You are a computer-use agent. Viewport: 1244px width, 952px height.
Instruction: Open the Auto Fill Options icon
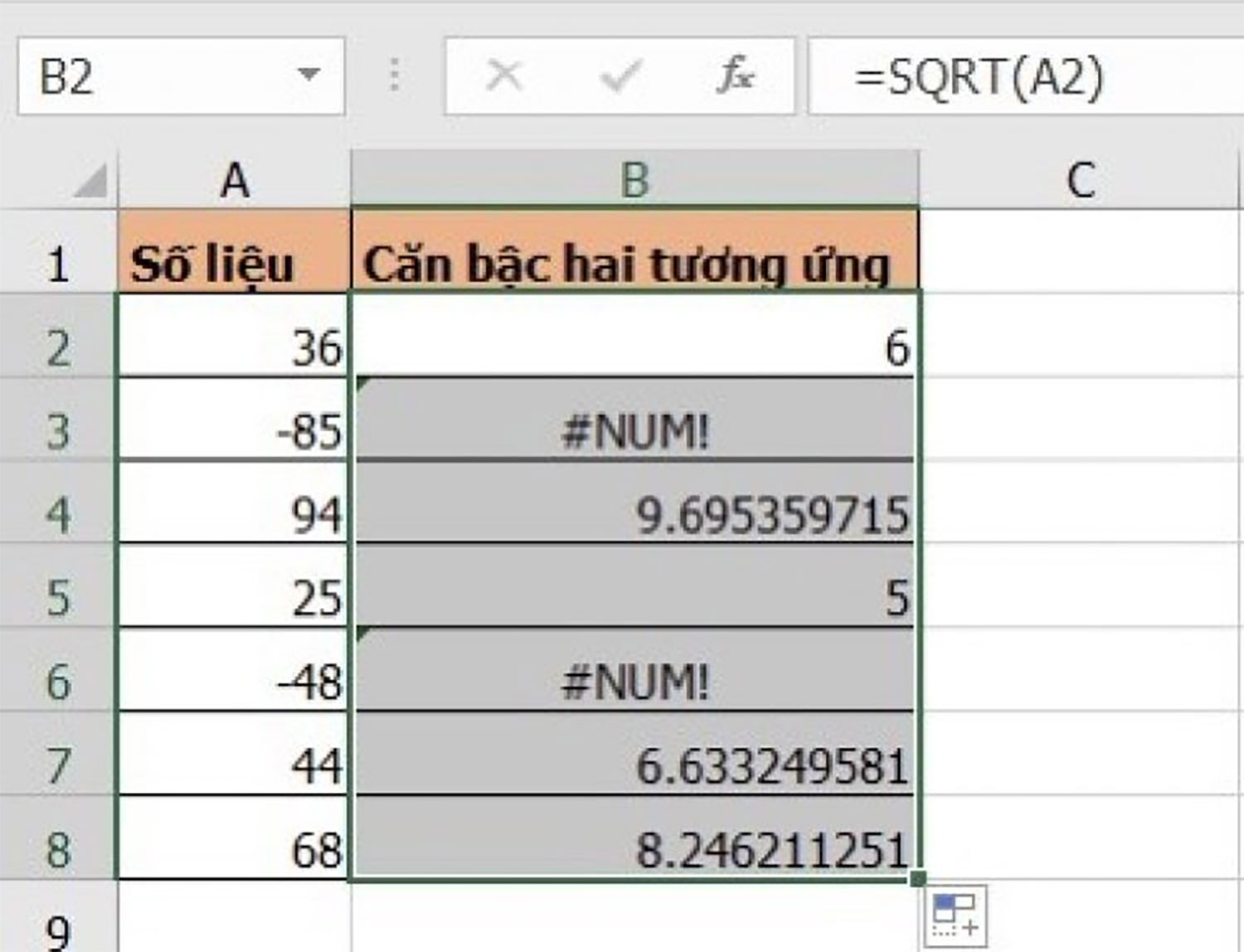[x=955, y=916]
